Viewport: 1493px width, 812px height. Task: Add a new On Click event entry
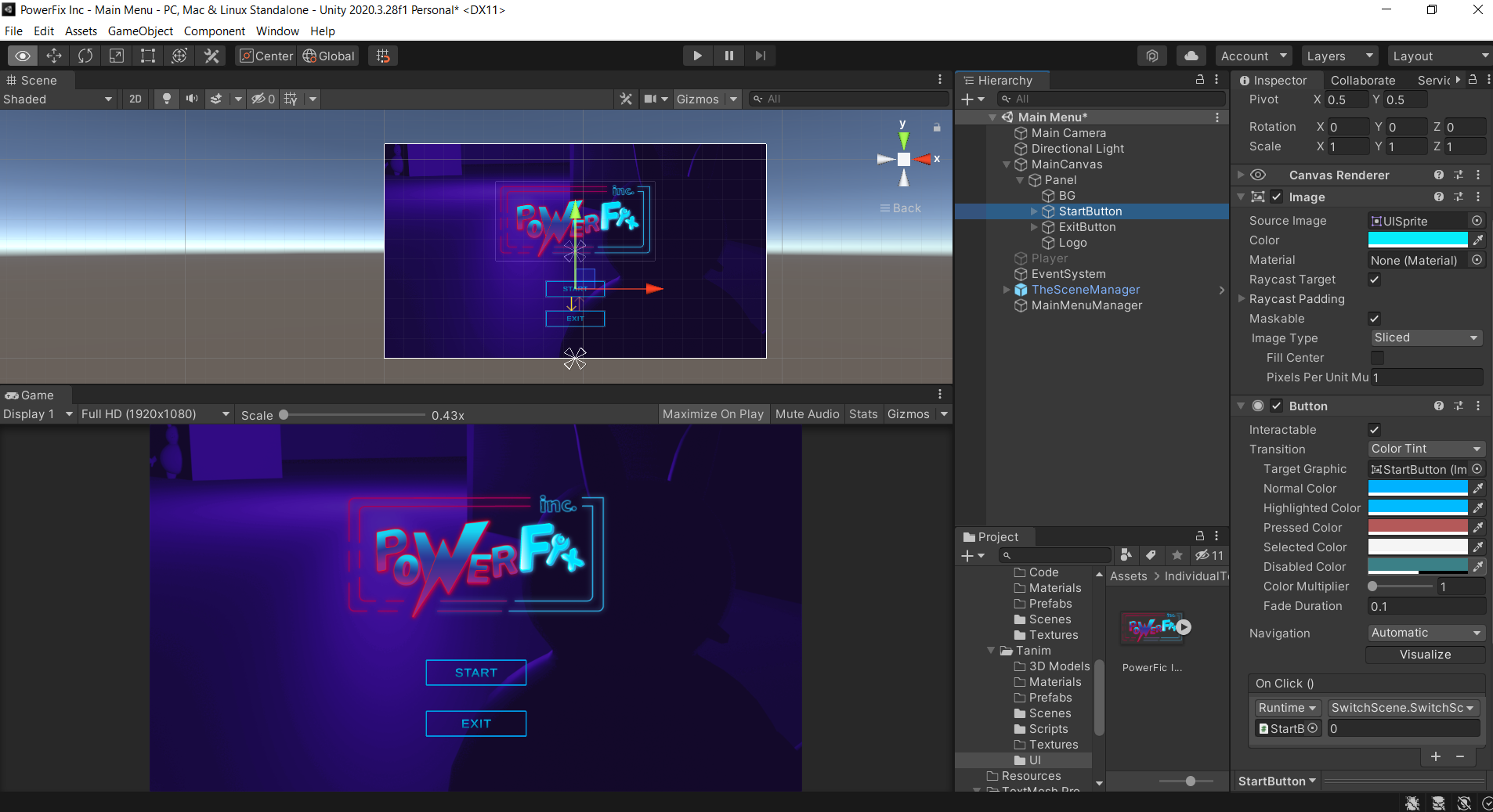(1435, 756)
